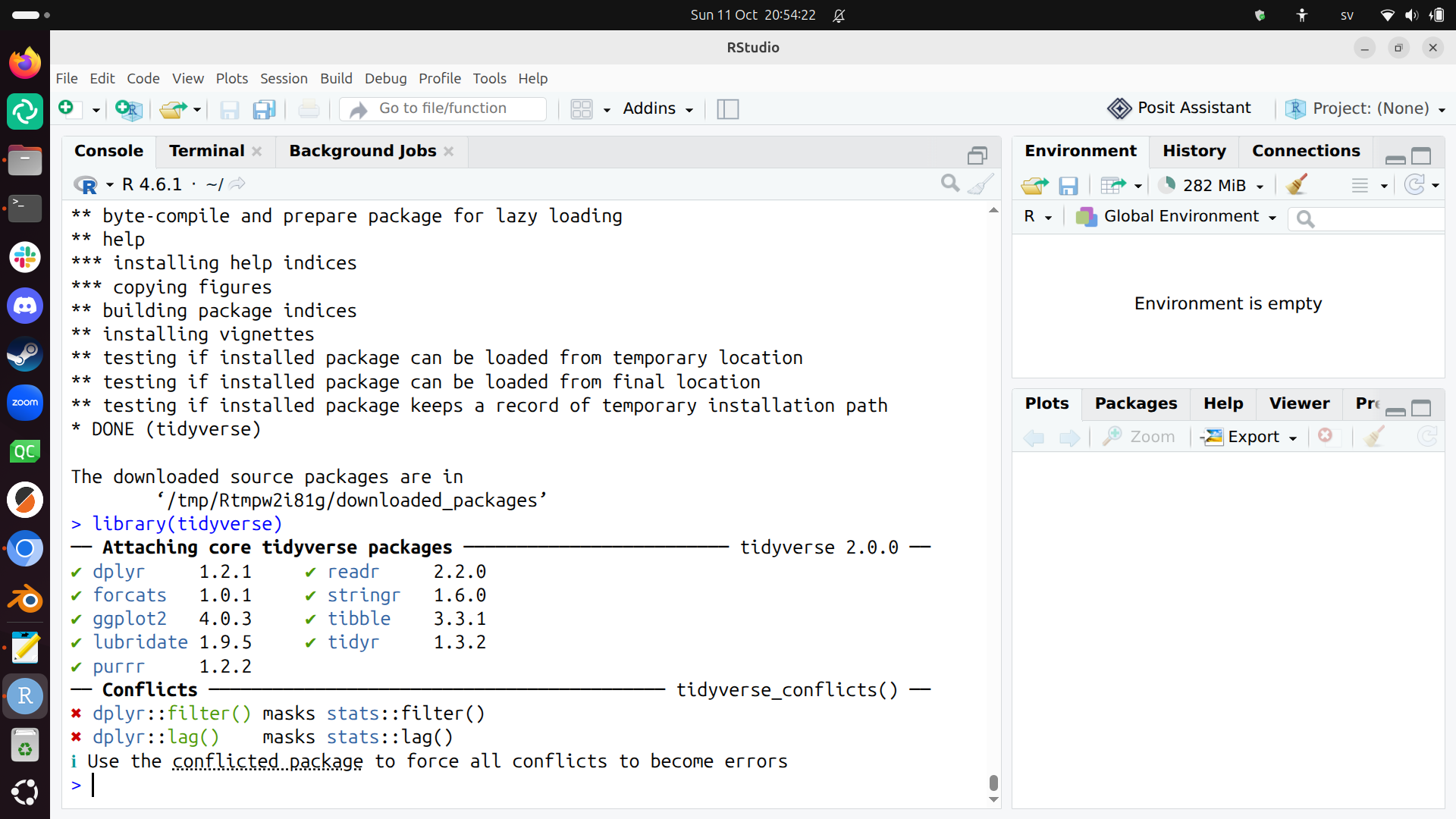The width and height of the screenshot is (1456, 819).
Task: Click the Create a Project icon
Action: pyautogui.click(x=129, y=109)
